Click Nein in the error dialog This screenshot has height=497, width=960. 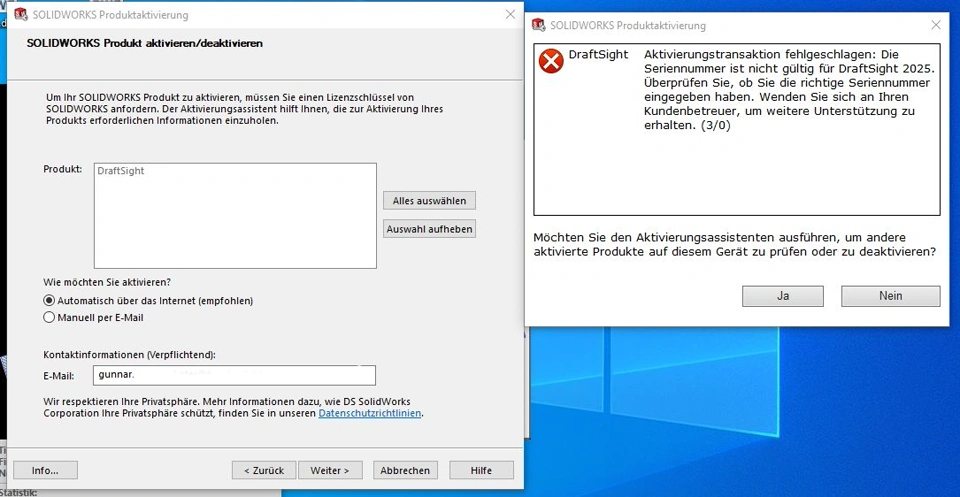tap(890, 296)
